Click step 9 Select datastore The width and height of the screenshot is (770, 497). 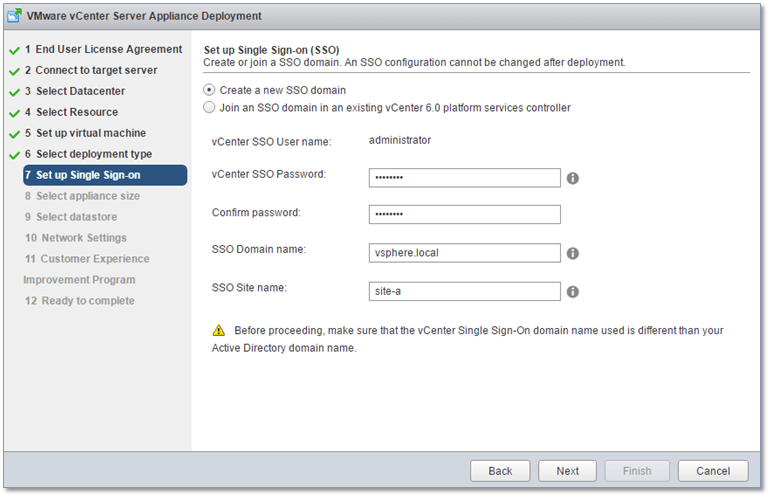(x=71, y=217)
